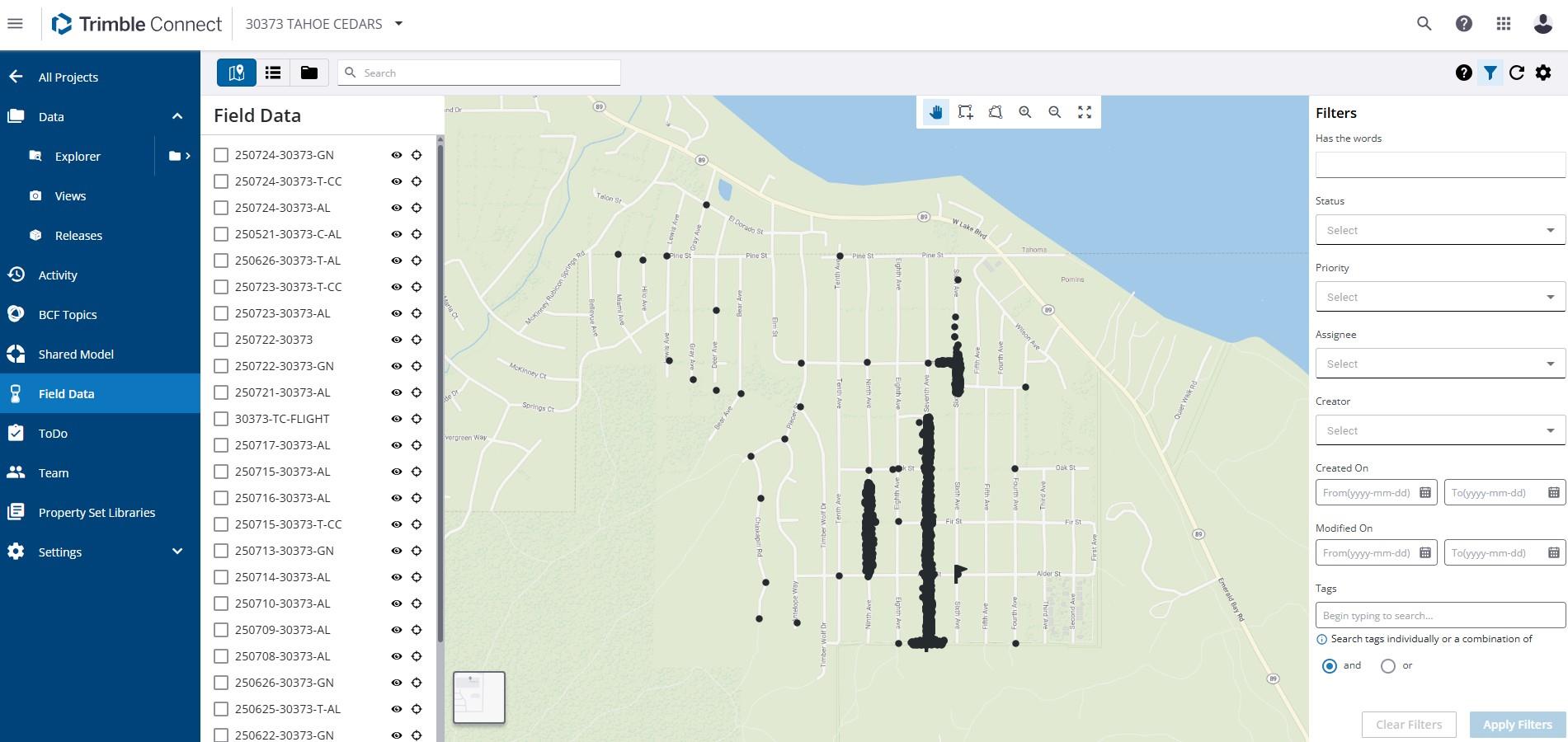Open the 30373 TAHOE CEDARS project dropdown
Viewport: 1568px width, 742px height.
(x=399, y=24)
